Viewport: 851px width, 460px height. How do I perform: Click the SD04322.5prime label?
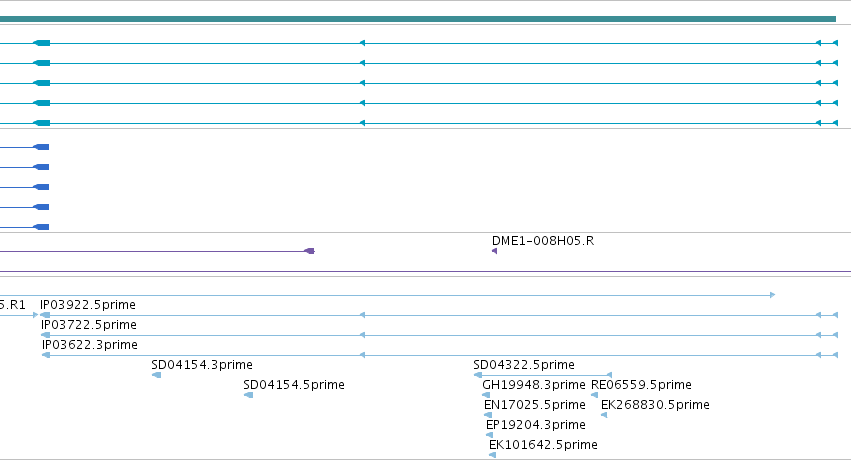pyautogui.click(x=524, y=365)
